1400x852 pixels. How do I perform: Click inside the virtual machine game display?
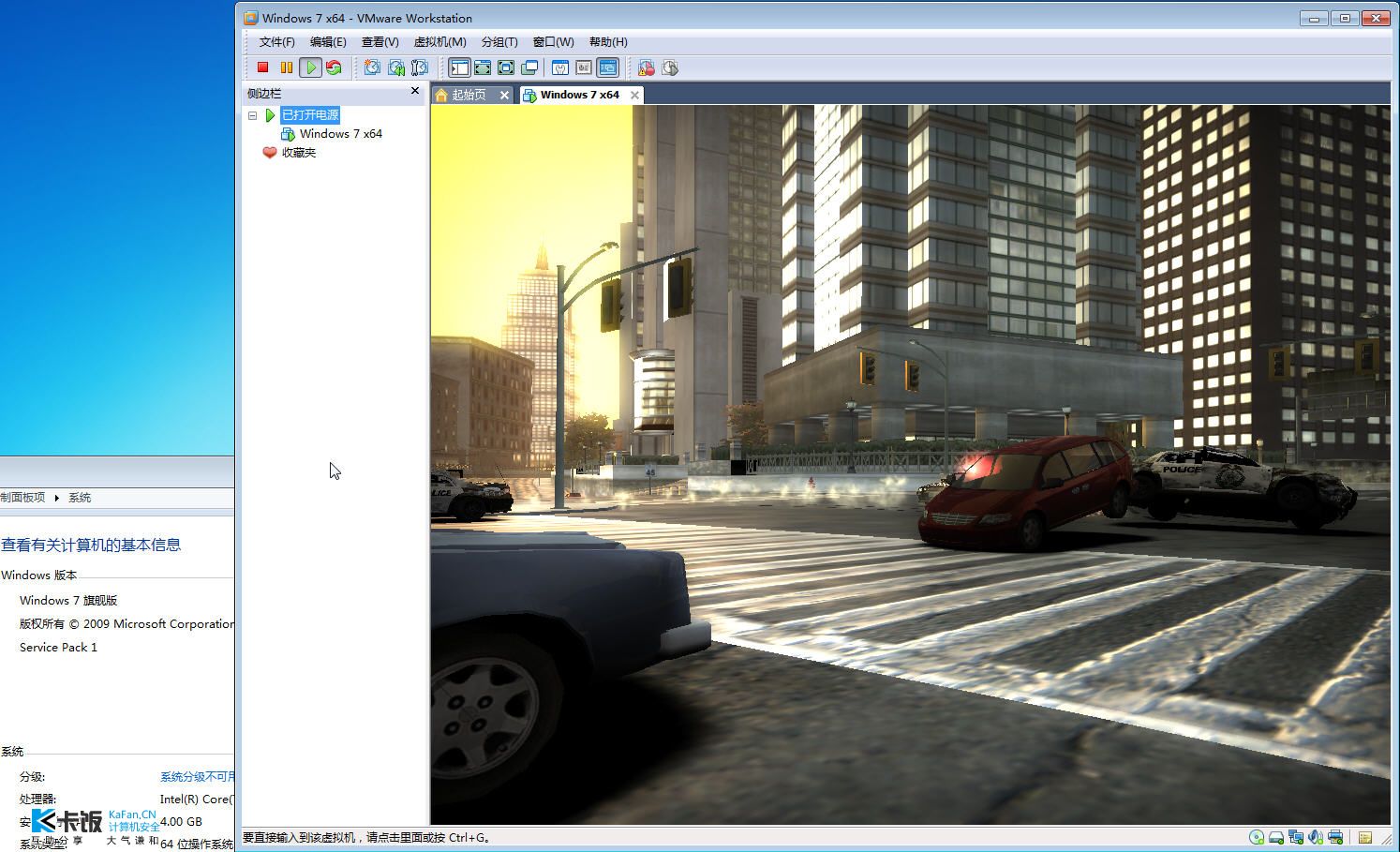click(x=911, y=465)
